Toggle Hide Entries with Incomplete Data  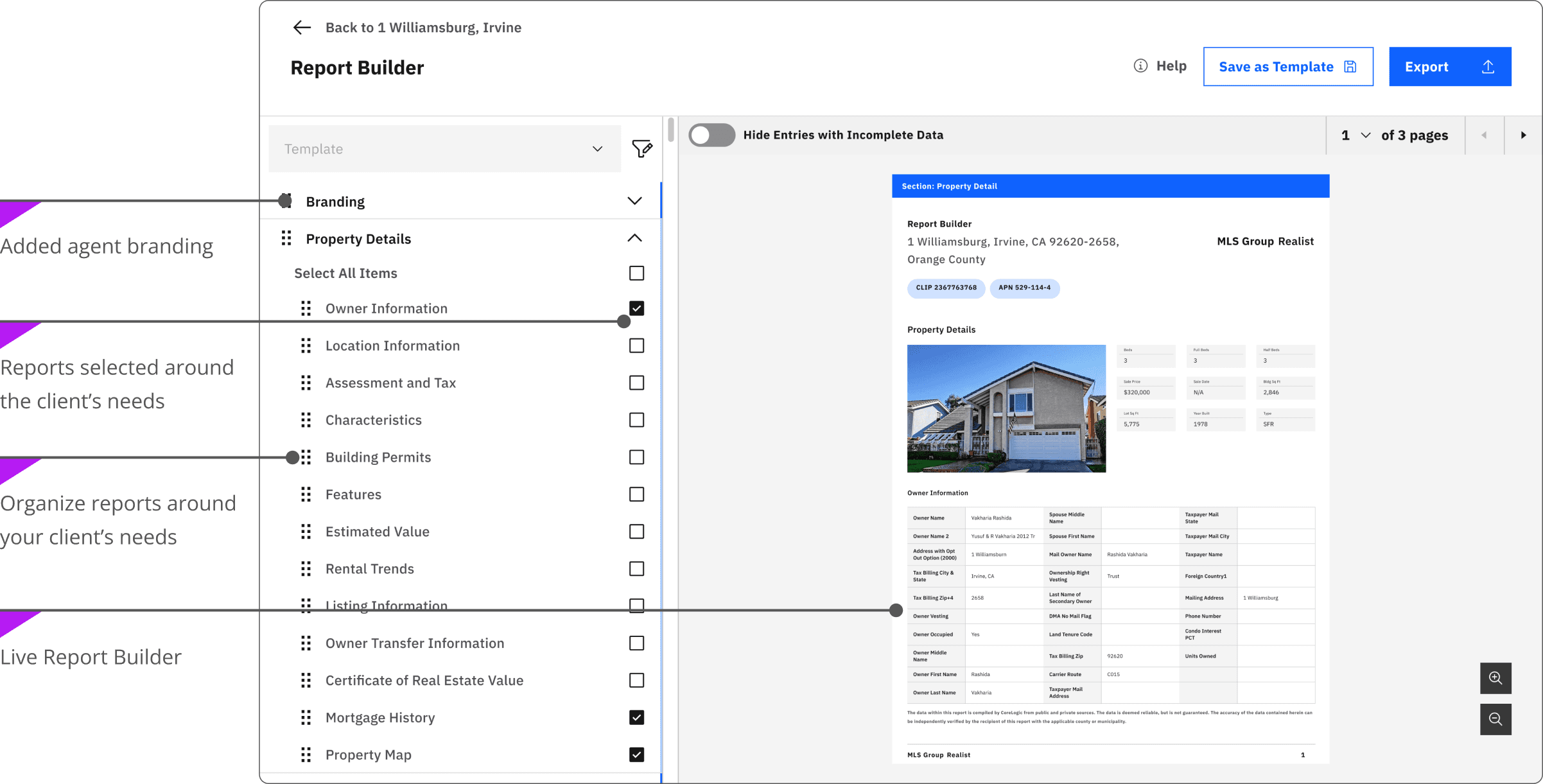click(711, 135)
